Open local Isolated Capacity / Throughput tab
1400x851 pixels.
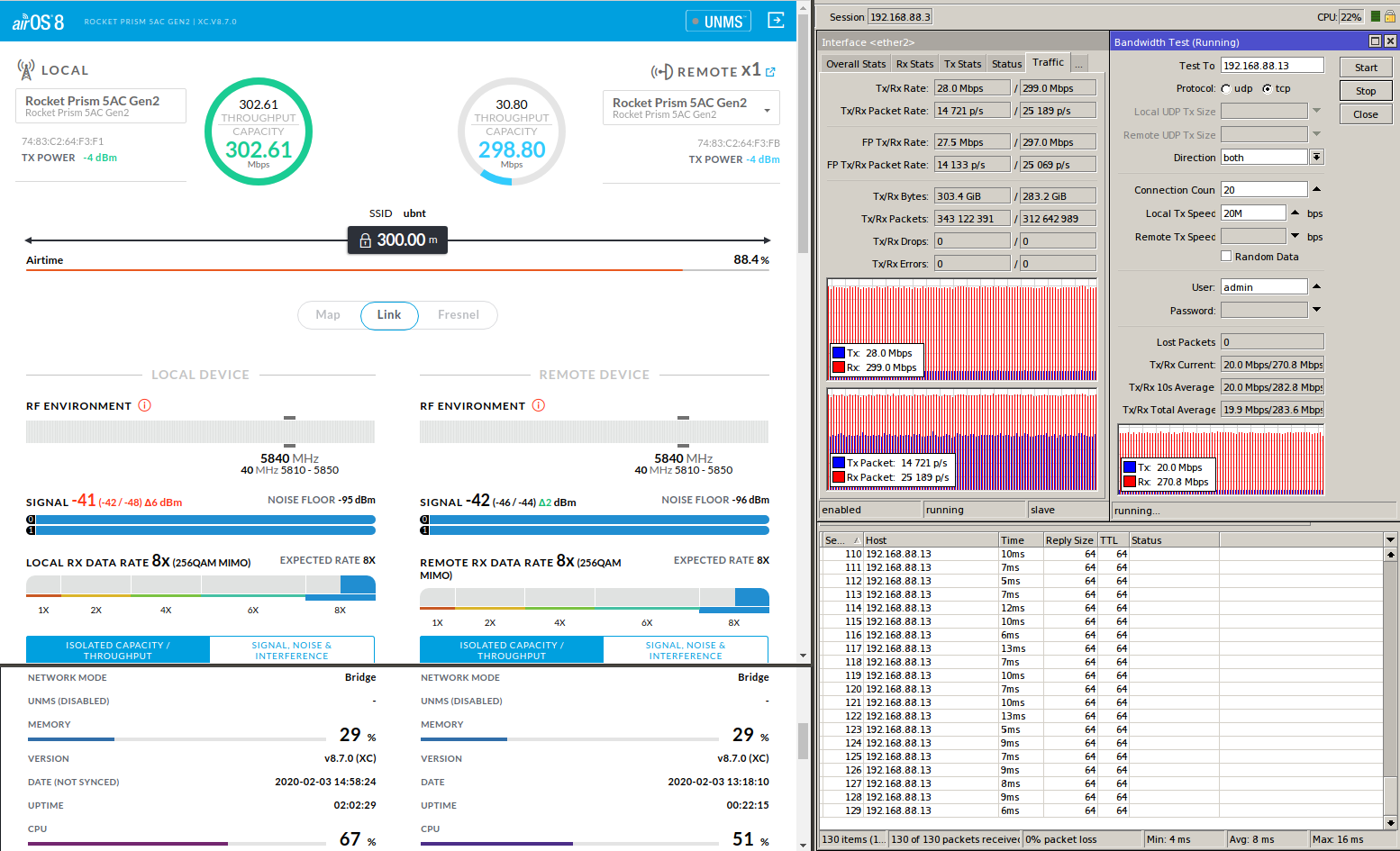pos(118,650)
